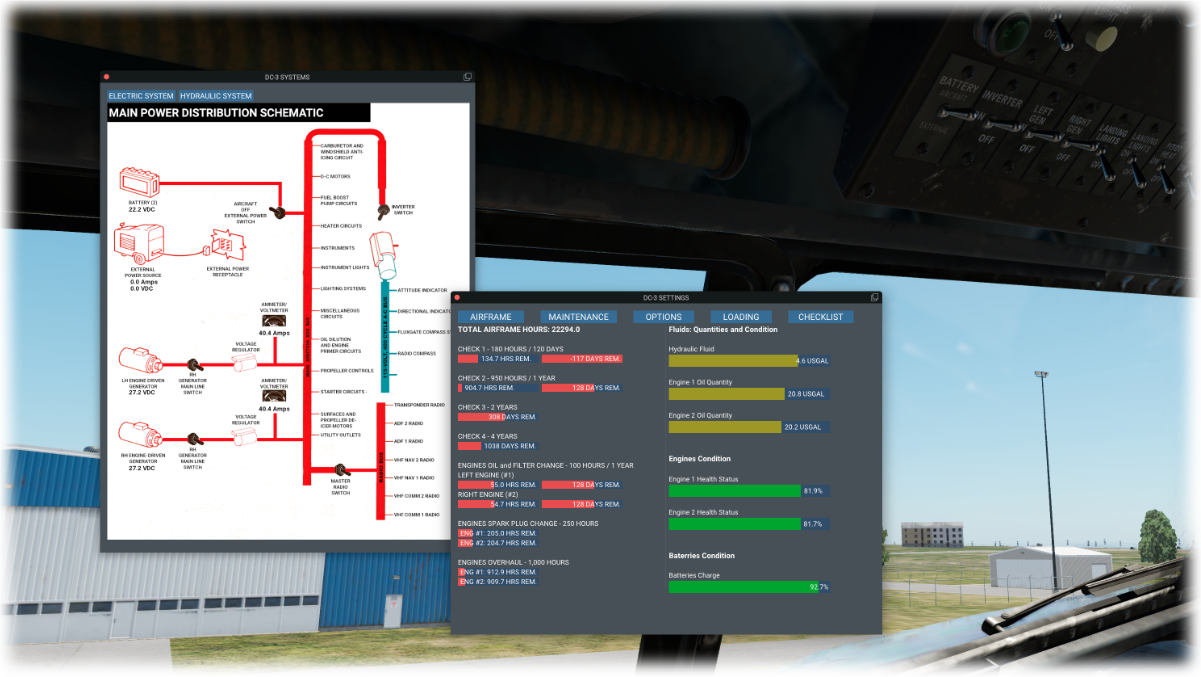Pop out the DC-3 Systems window
Screen dimensions: 1201x677
pyautogui.click(x=467, y=77)
